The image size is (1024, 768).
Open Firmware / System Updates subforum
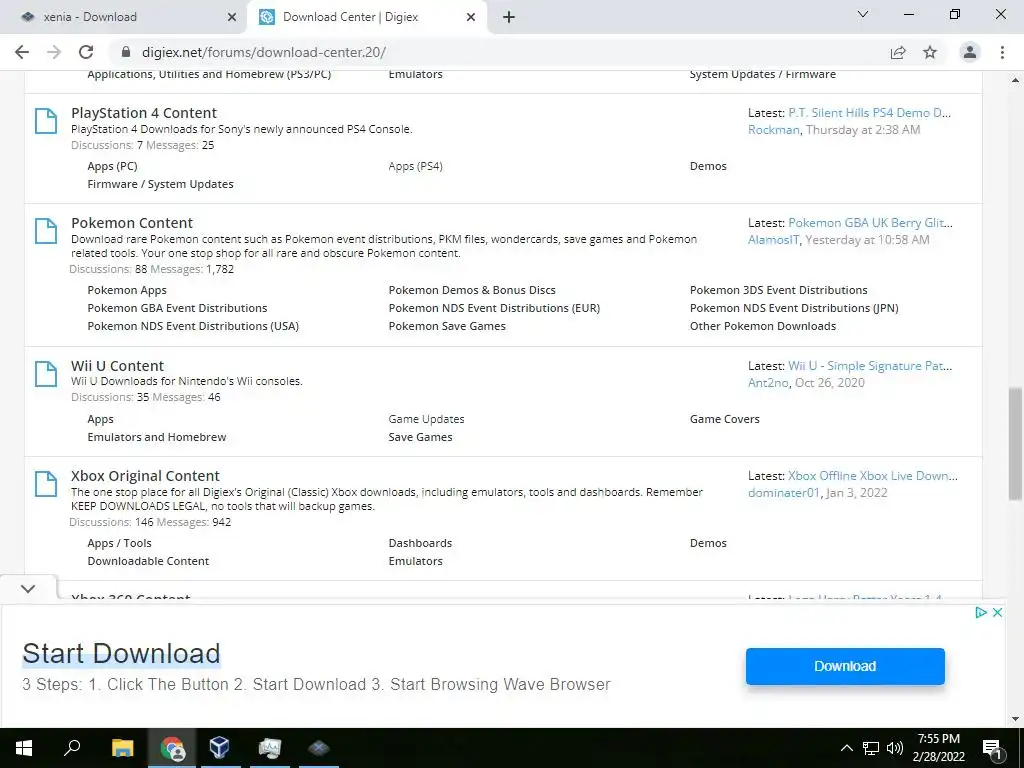pos(161,184)
